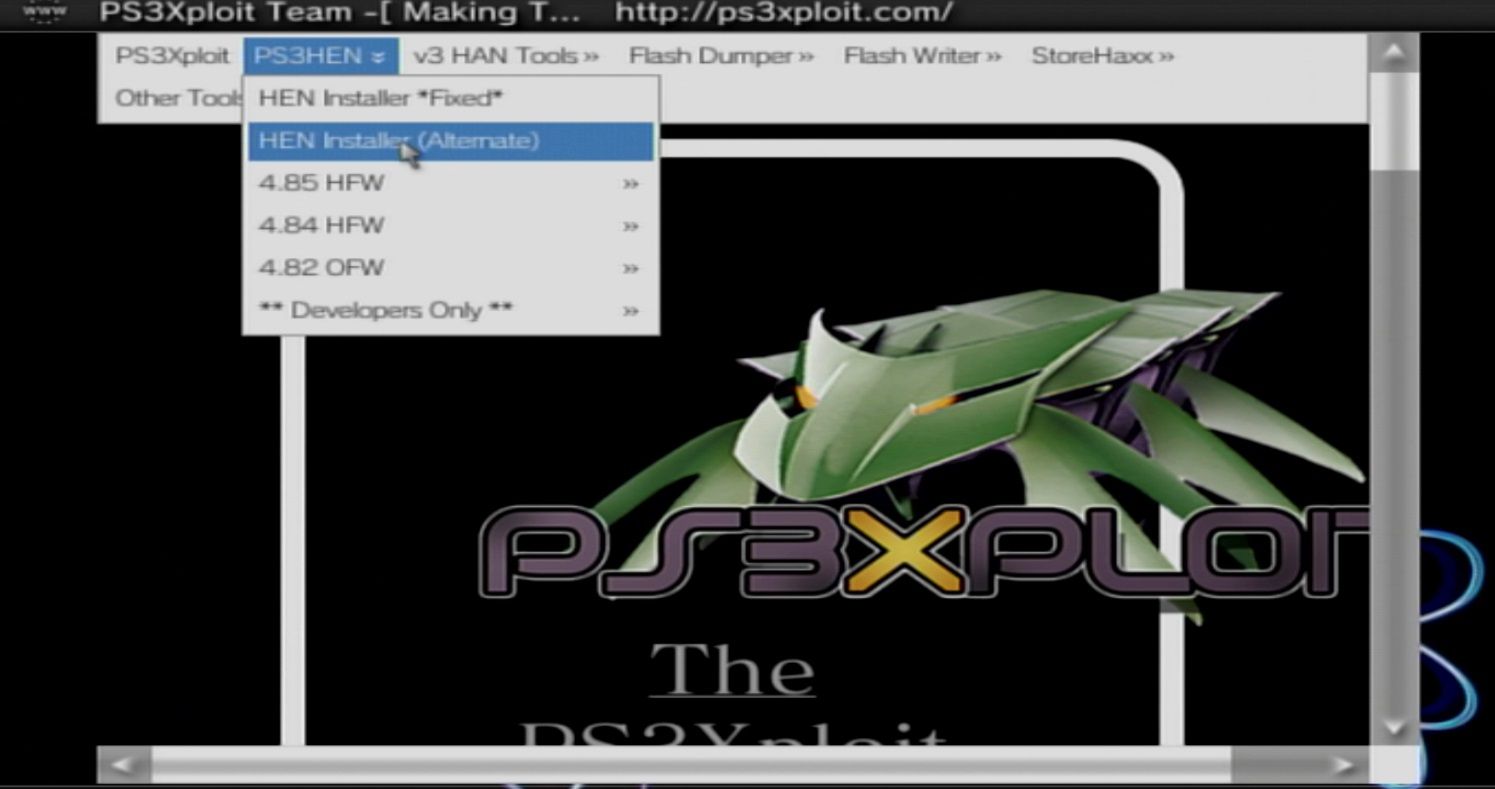
Task: Expand the v3 HAN Tools menu
Action: point(506,56)
